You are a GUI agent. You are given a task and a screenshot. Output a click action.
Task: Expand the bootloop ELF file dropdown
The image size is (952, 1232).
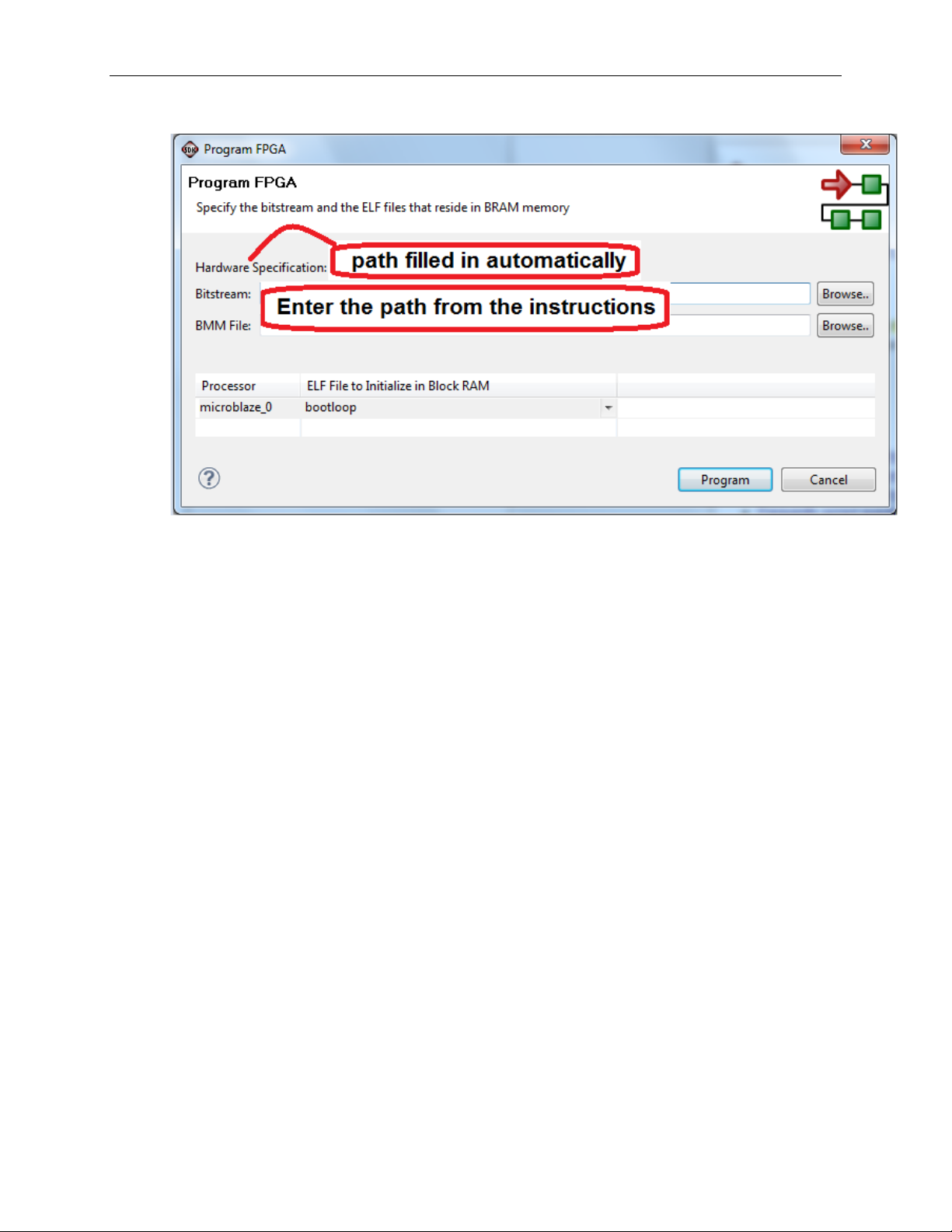609,407
